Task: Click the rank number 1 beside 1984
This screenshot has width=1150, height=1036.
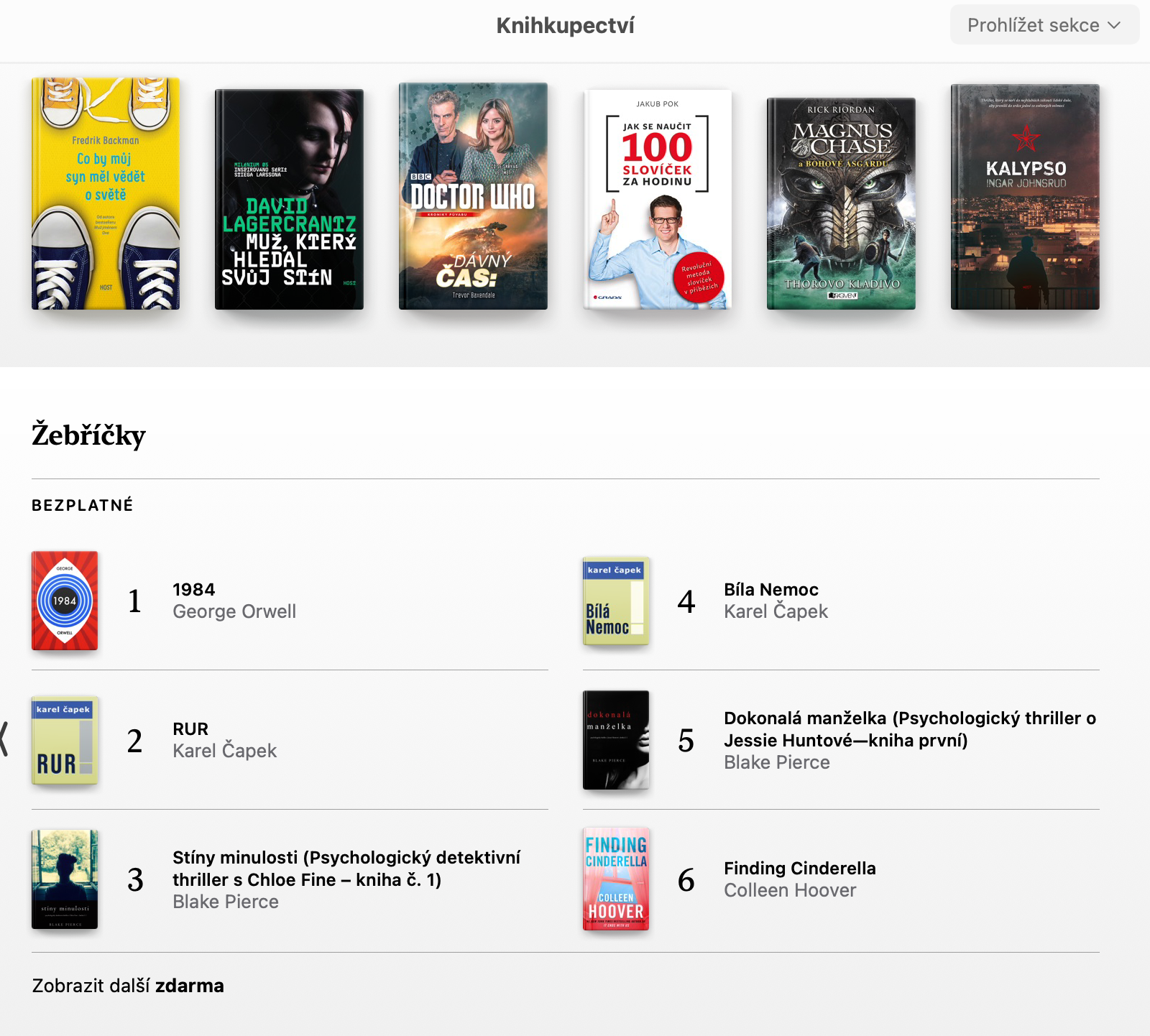Action: 134,601
